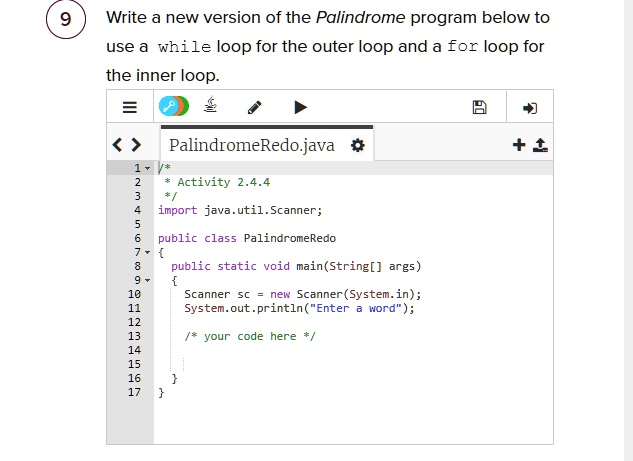Select the pencil edit icon
Image resolution: width=633 pixels, height=461 pixels.
255,107
